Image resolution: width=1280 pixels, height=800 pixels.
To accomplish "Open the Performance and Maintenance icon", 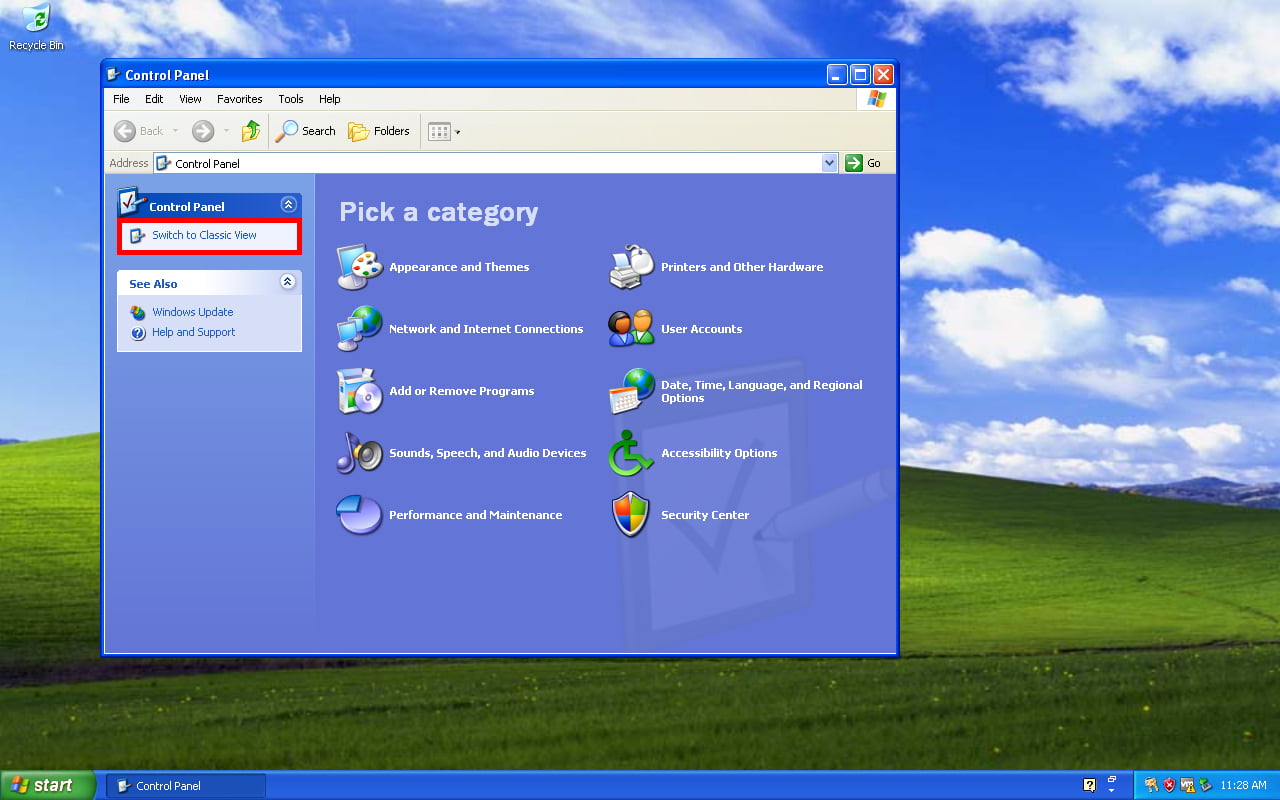I will 360,515.
